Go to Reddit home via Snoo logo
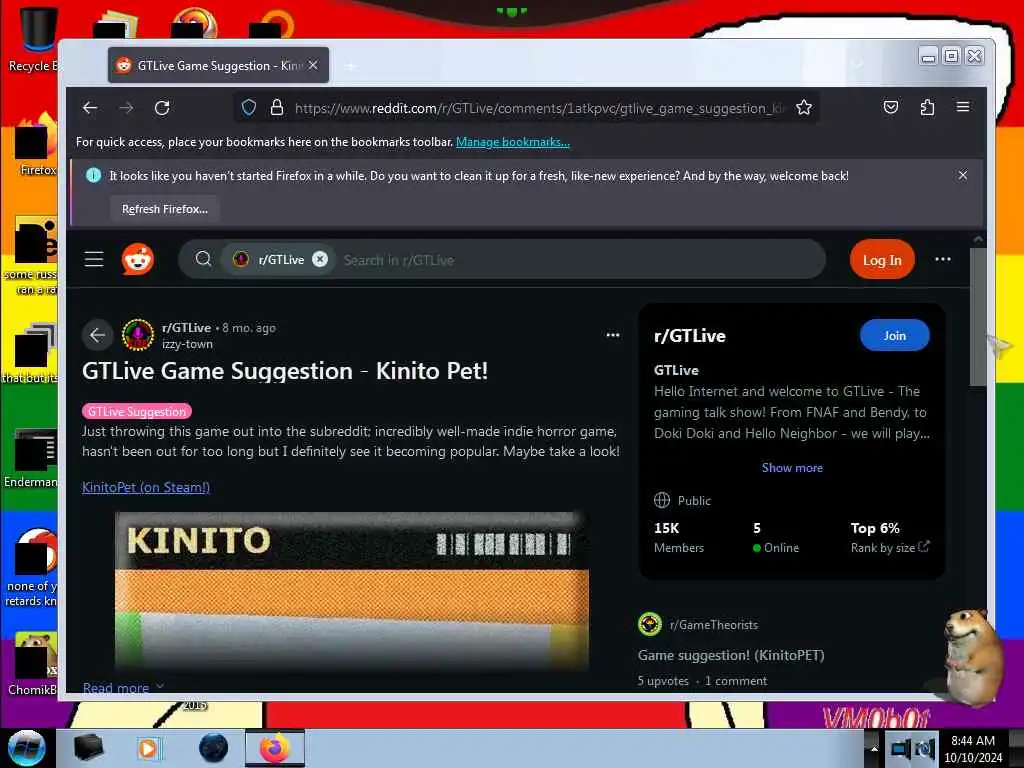 click(x=138, y=259)
